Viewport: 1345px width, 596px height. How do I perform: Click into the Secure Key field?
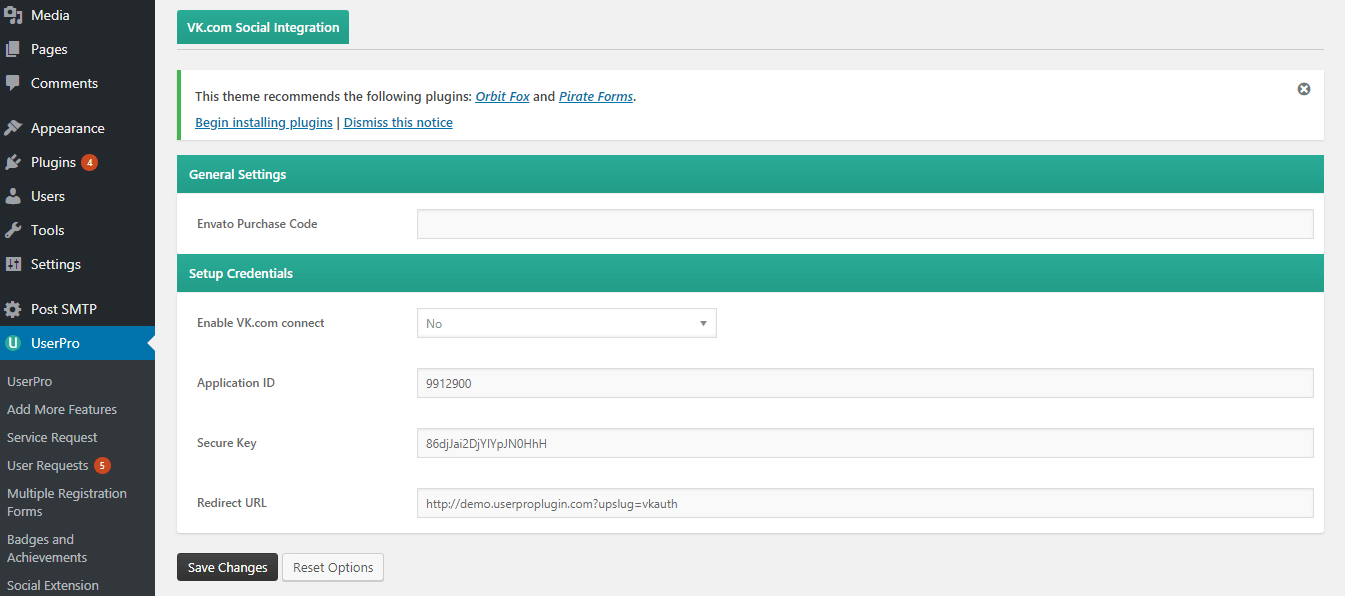(864, 443)
